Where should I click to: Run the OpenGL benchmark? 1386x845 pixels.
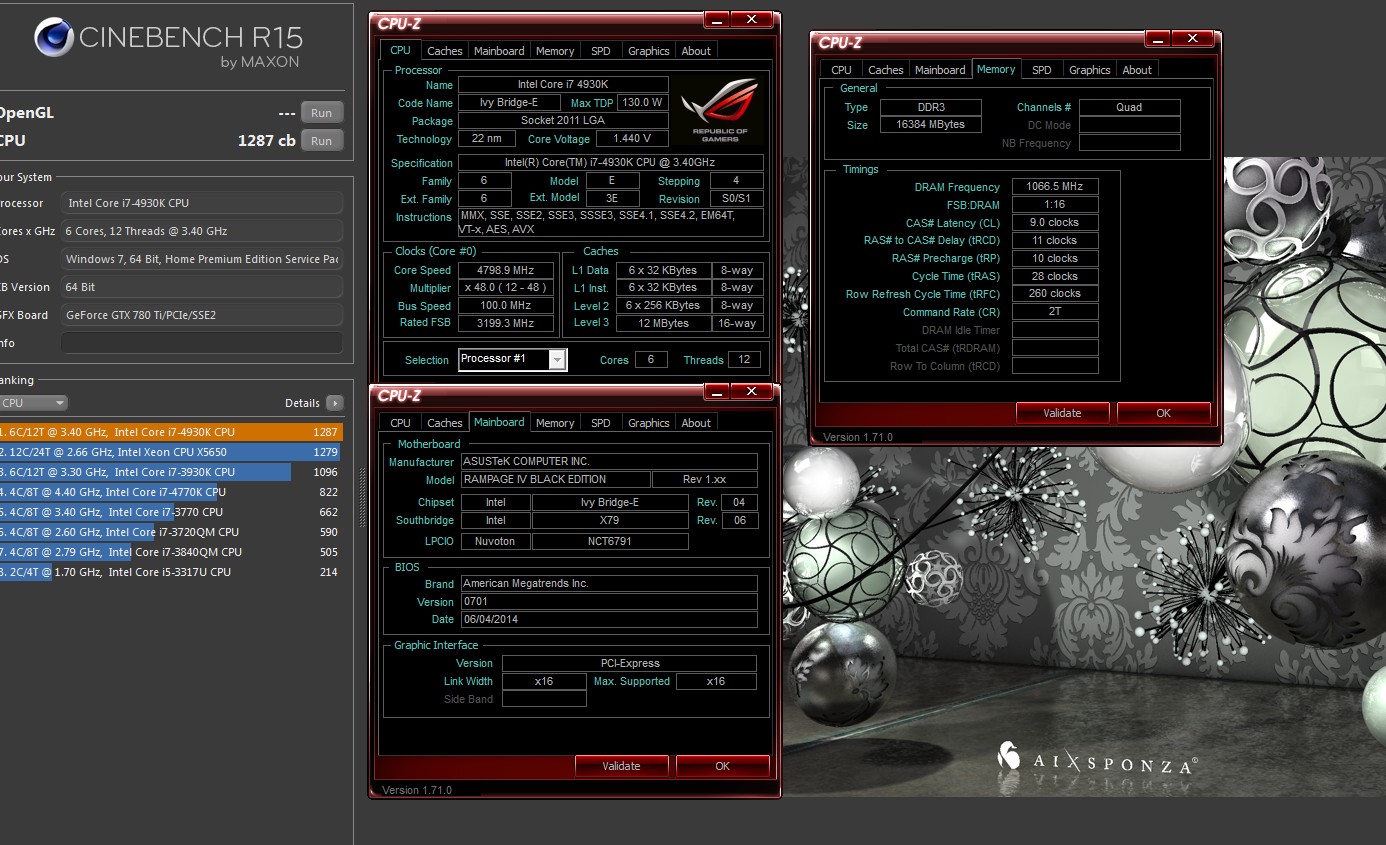321,113
